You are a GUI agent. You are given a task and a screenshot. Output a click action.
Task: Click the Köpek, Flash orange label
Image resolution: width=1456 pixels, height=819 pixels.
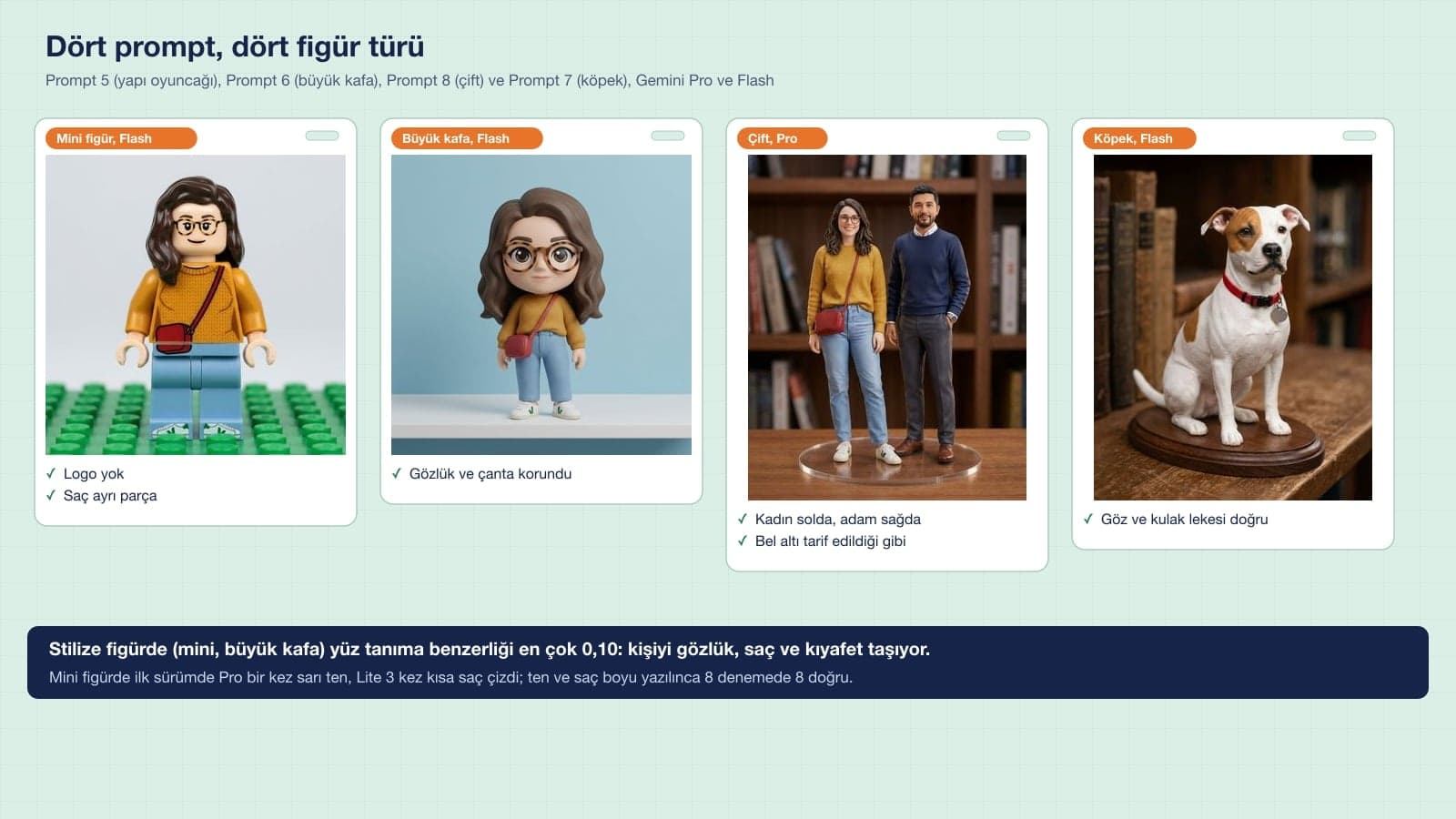1139,138
